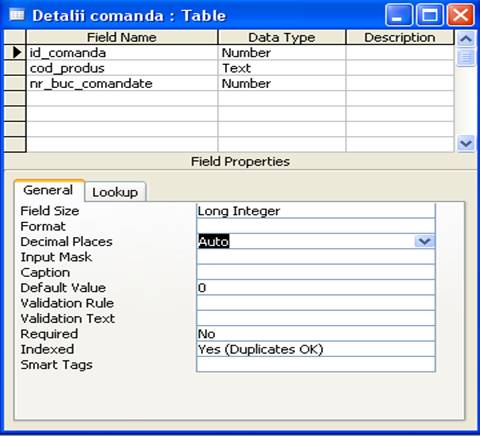Click the Field Size property showing Long Integer
480x436 pixels.
tap(316, 211)
